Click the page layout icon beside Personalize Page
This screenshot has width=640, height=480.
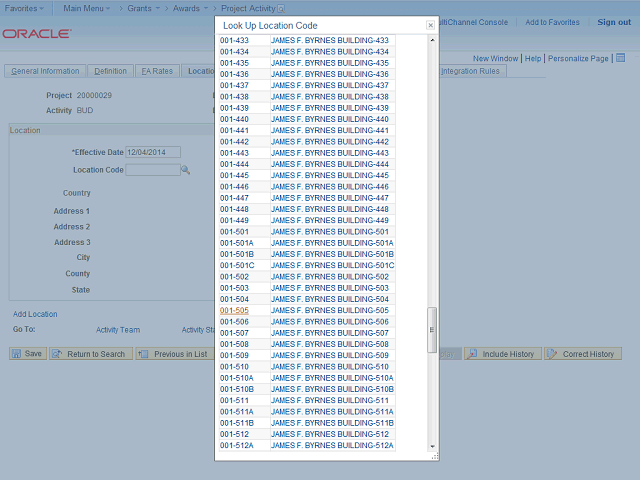pos(620,58)
